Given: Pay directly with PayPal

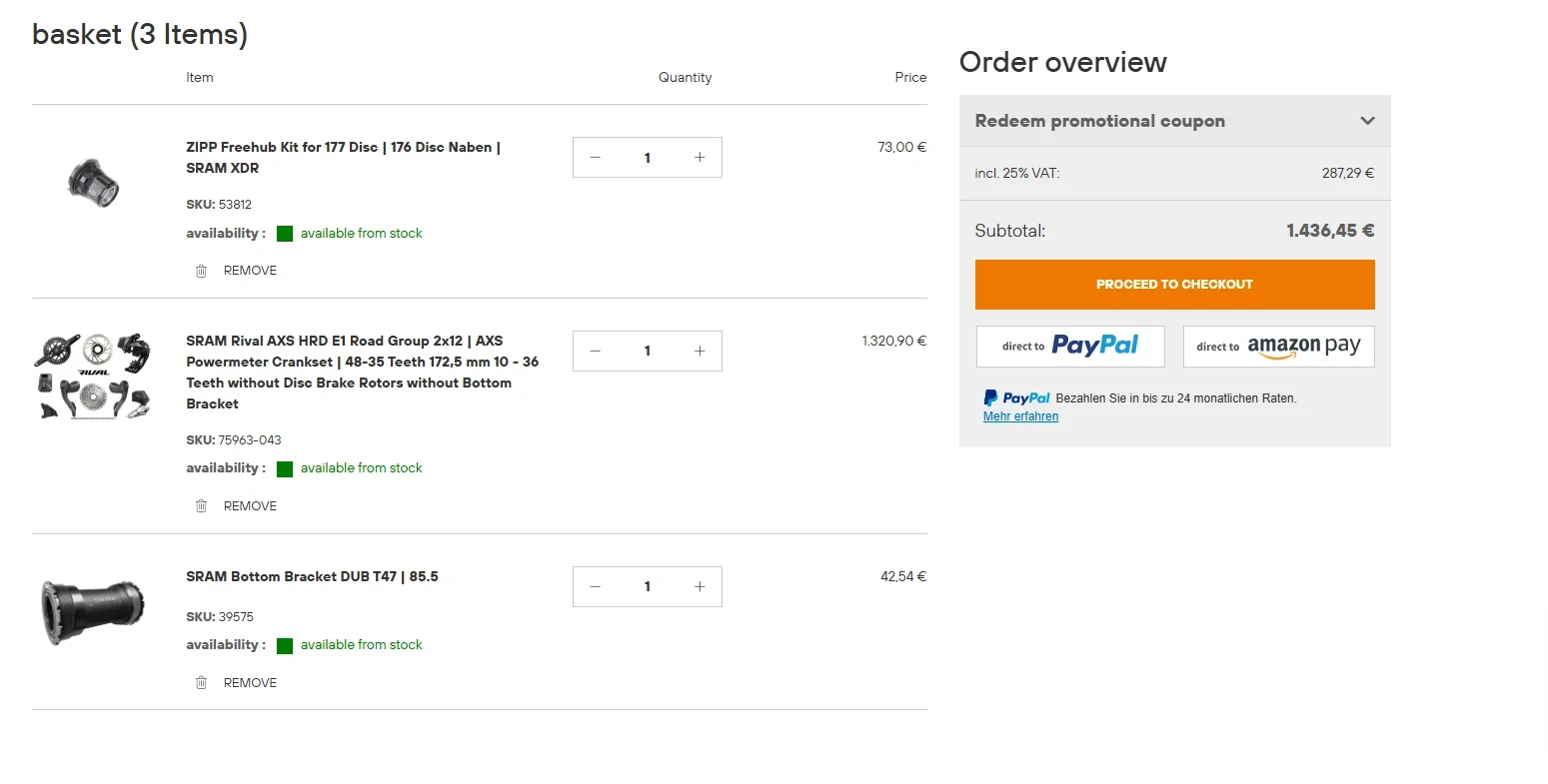Looking at the screenshot, I should pyautogui.click(x=1070, y=347).
